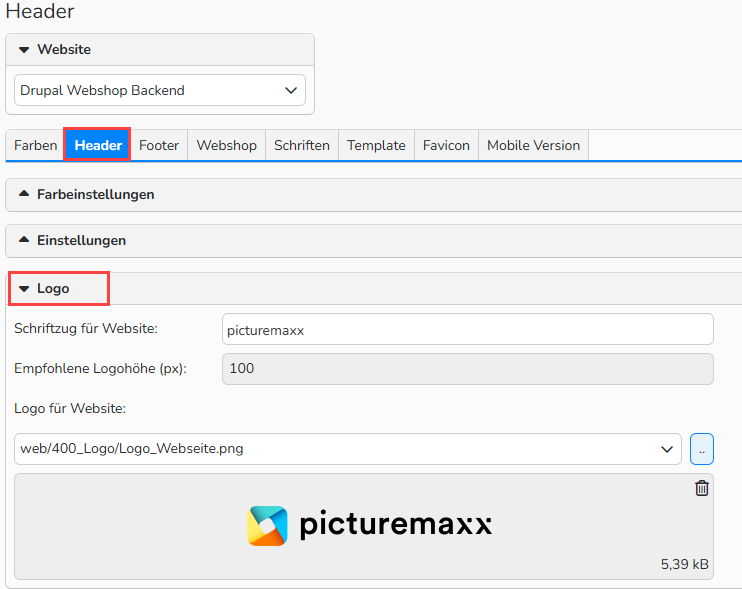Screen dimensions: 742x589
Task: Click the Header page heading
Action: point(40,11)
